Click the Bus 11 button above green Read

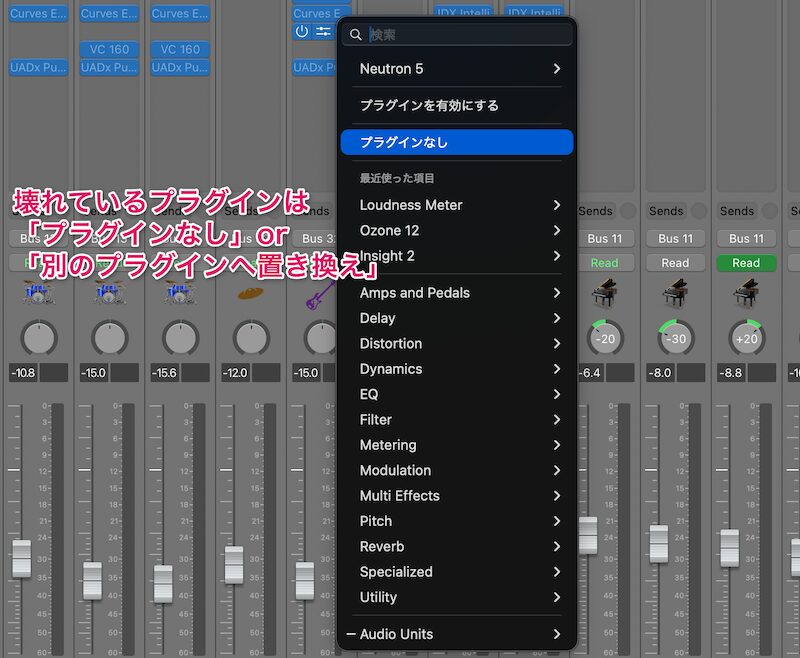coord(746,238)
